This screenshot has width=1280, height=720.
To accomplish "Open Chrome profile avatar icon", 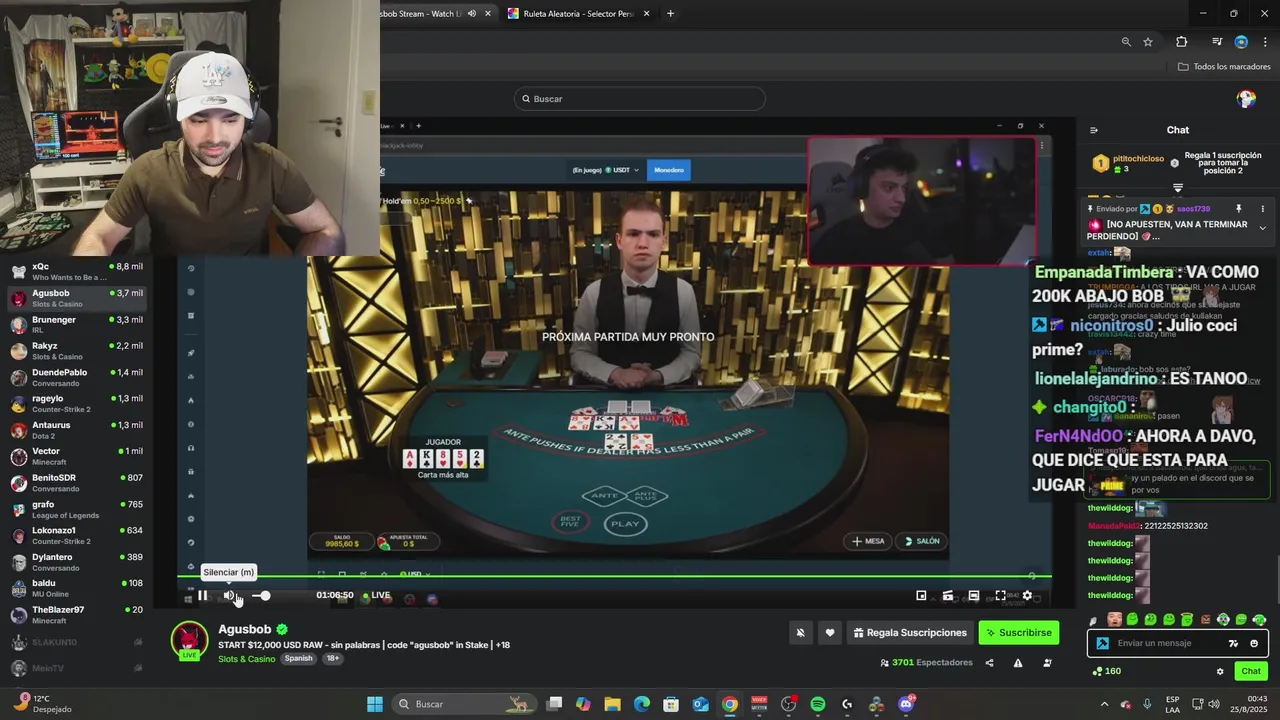I will pos(1241,42).
